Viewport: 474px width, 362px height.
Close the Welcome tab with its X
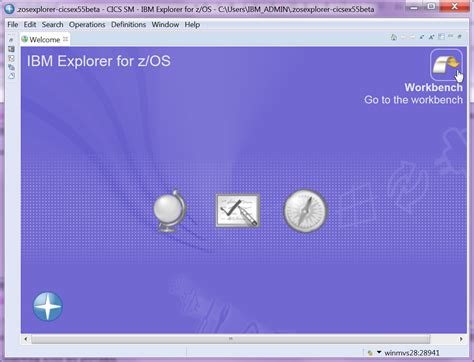tap(66, 39)
